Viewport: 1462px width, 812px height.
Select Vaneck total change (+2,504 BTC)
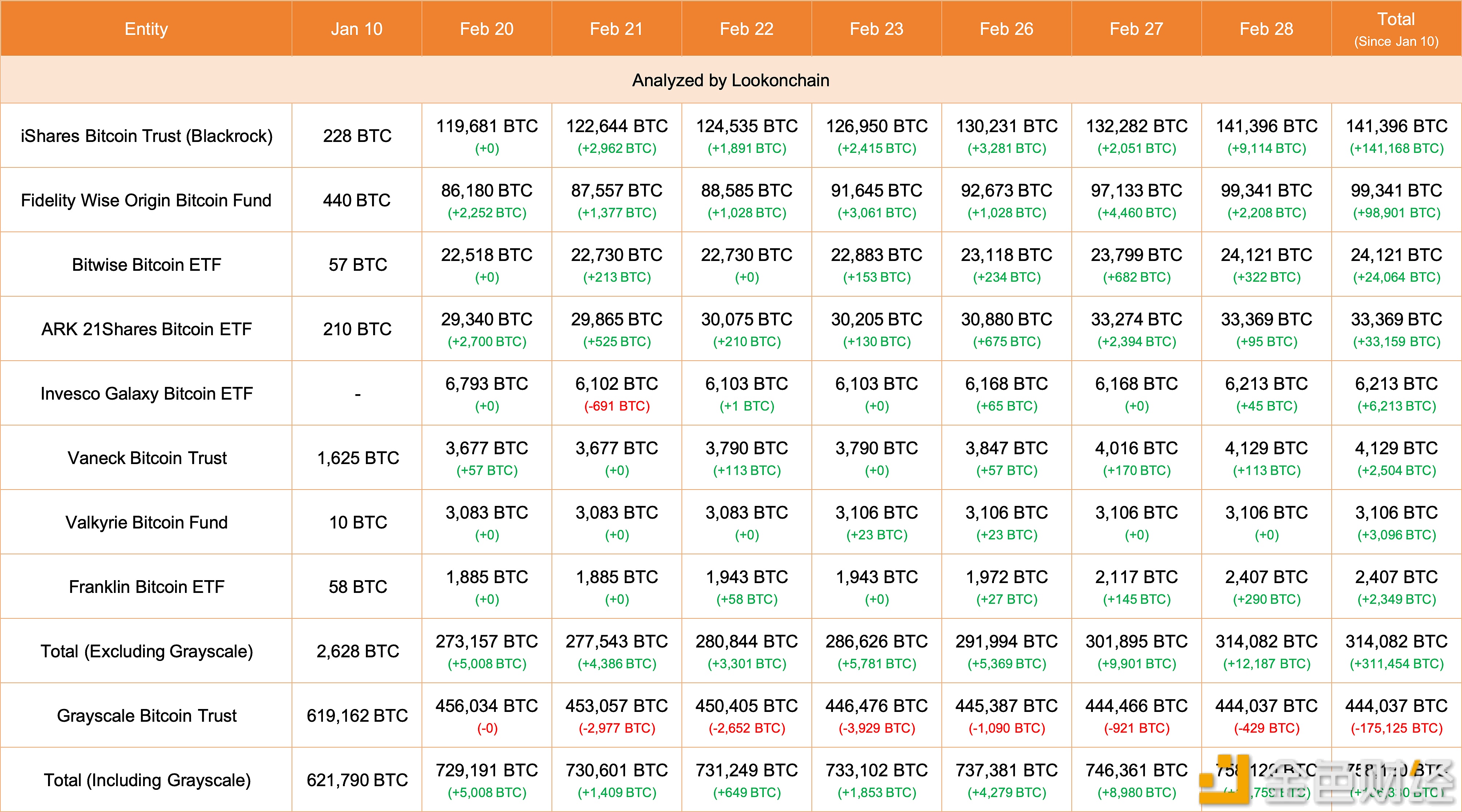[1397, 471]
